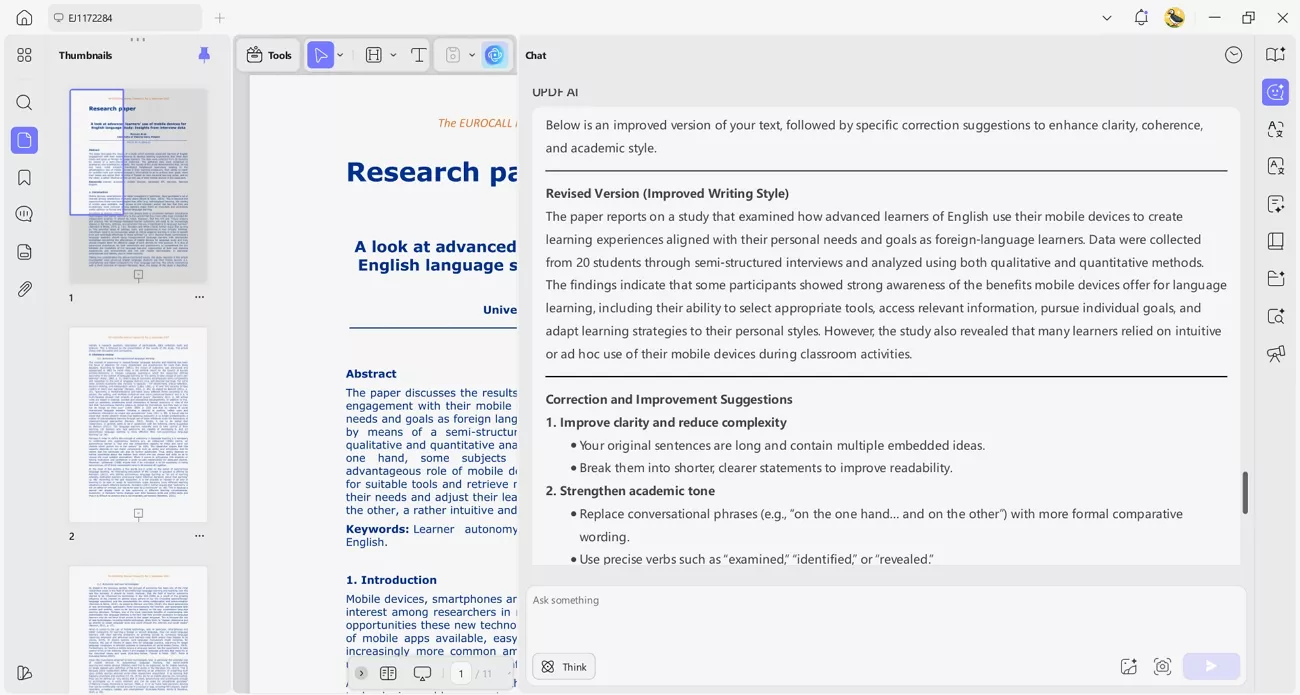The height and width of the screenshot is (695, 1300).
Task: Switch to the Chat tab
Action: point(535,55)
